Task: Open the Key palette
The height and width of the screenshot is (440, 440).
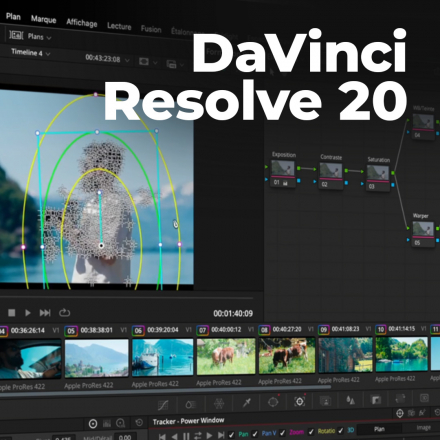Action: click(x=376, y=399)
